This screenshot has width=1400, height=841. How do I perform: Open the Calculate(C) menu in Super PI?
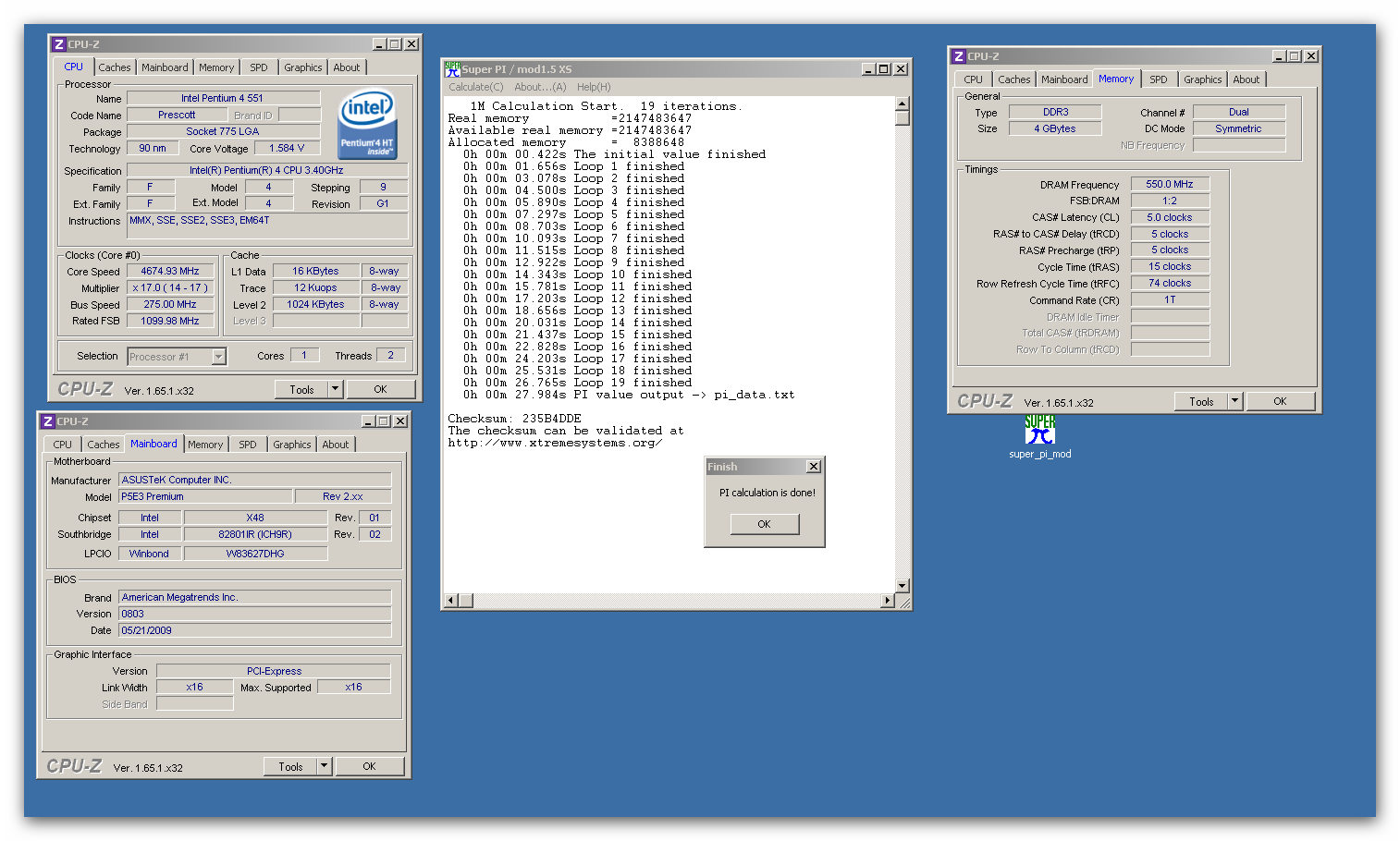tap(476, 87)
